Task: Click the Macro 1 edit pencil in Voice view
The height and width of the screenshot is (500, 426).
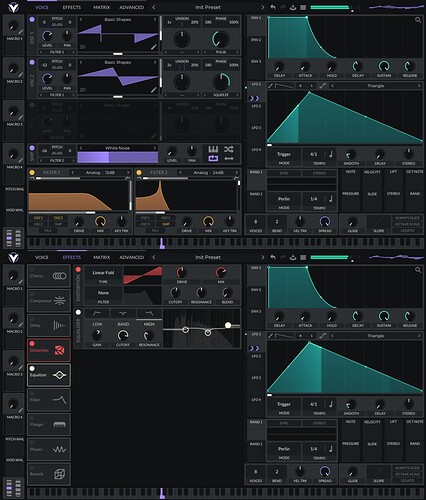Action: click(21, 32)
